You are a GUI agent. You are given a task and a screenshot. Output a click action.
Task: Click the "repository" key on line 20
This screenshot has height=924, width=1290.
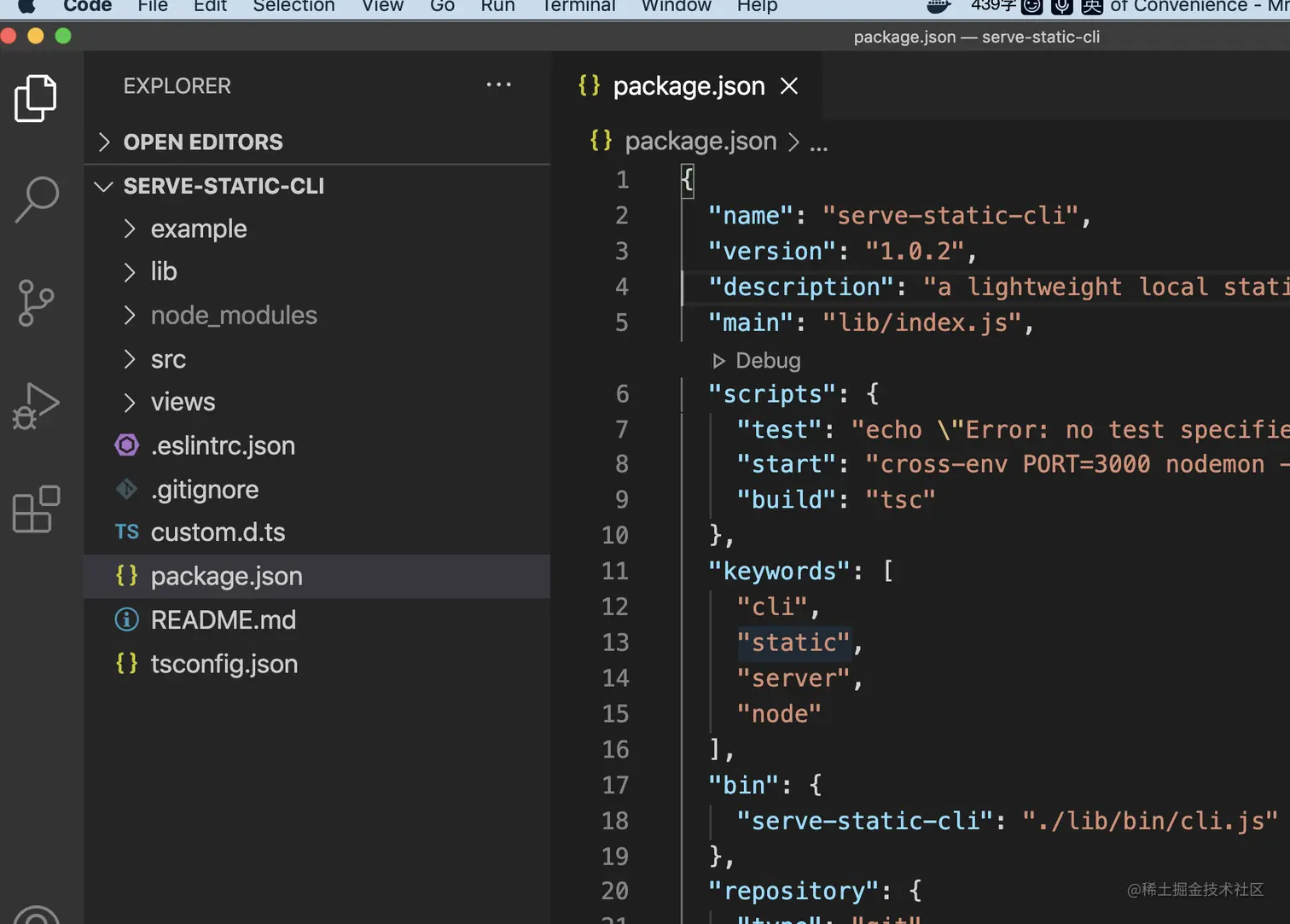793,891
